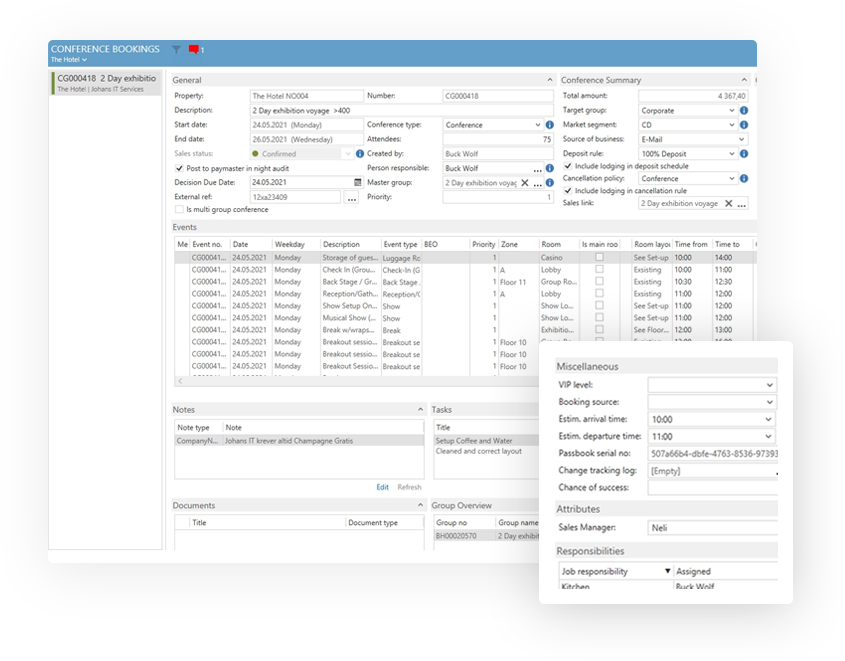Open Estim. arrival time dropdown

(768, 419)
